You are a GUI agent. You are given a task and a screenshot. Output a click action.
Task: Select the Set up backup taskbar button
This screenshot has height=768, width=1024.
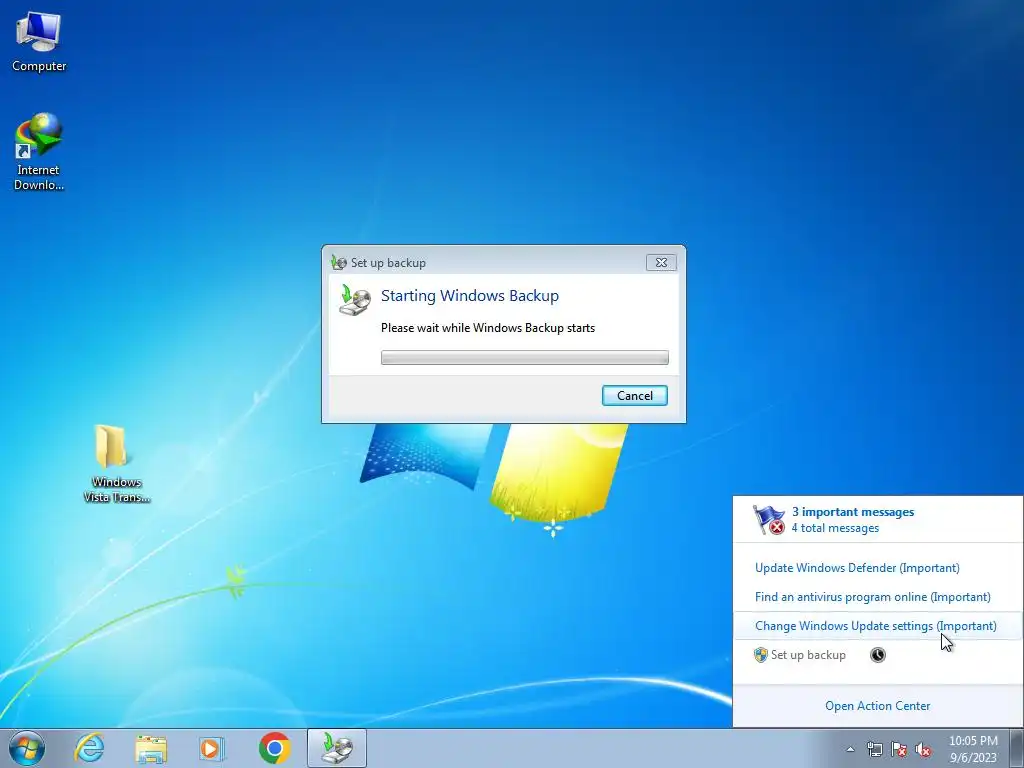click(336, 748)
